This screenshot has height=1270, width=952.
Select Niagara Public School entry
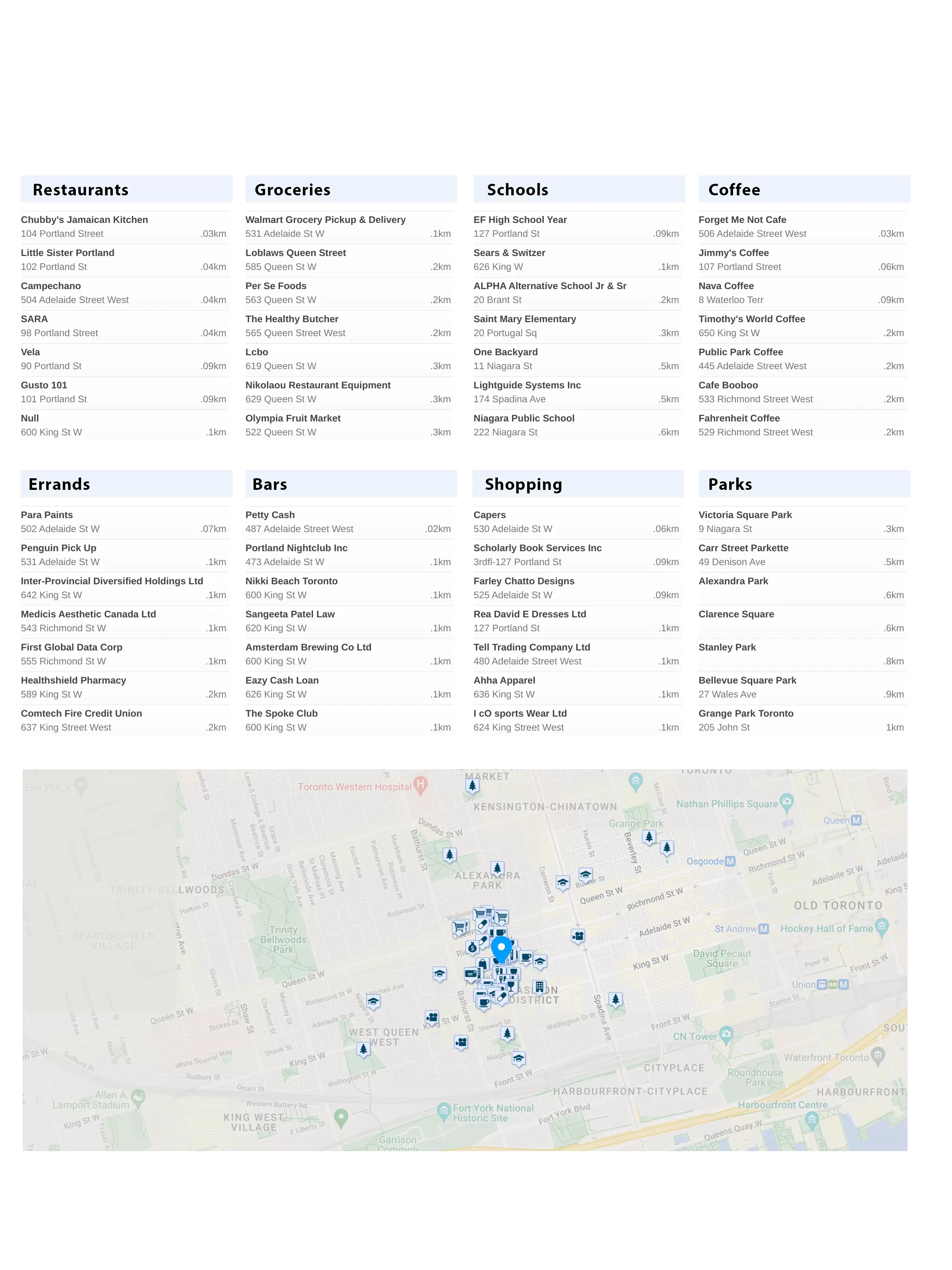(x=524, y=418)
